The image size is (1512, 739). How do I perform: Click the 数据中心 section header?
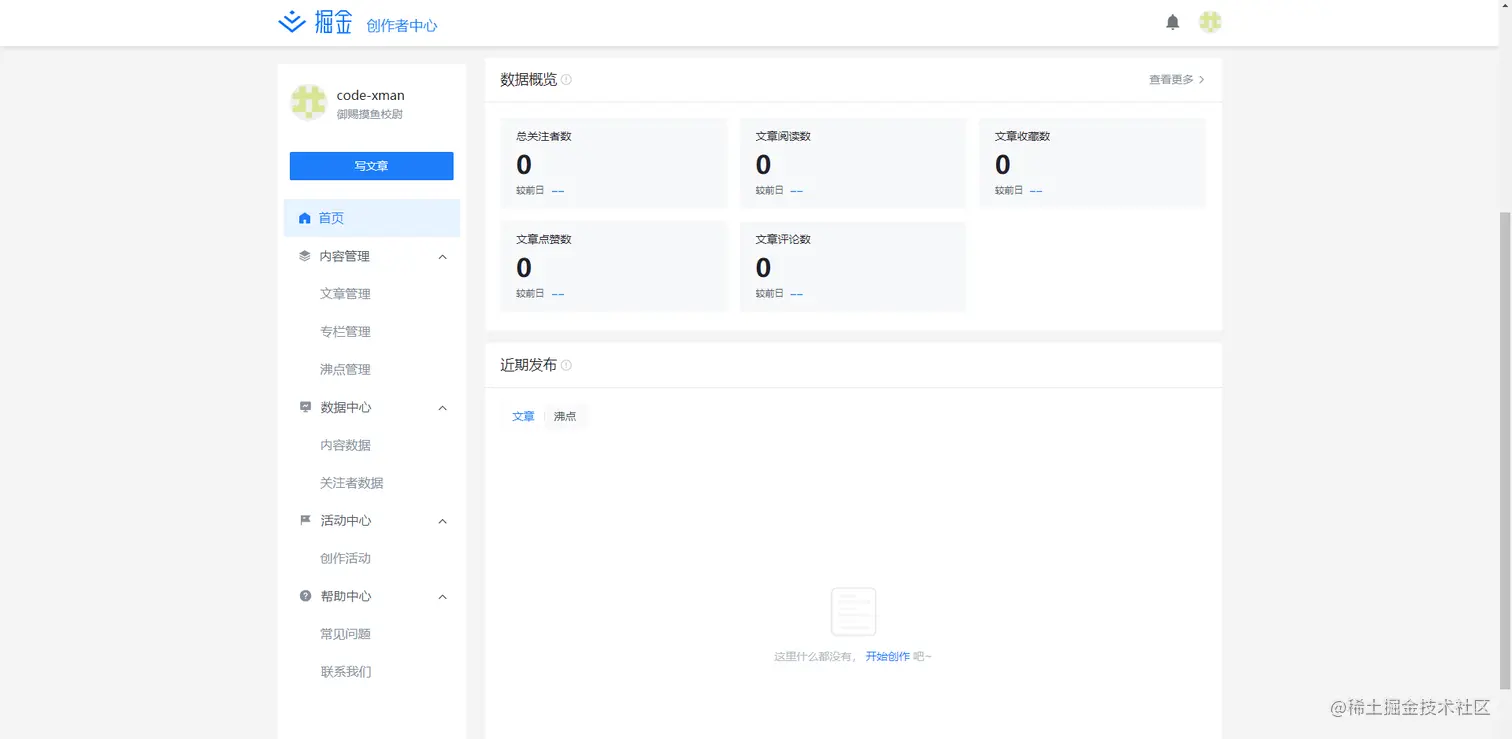[372, 407]
